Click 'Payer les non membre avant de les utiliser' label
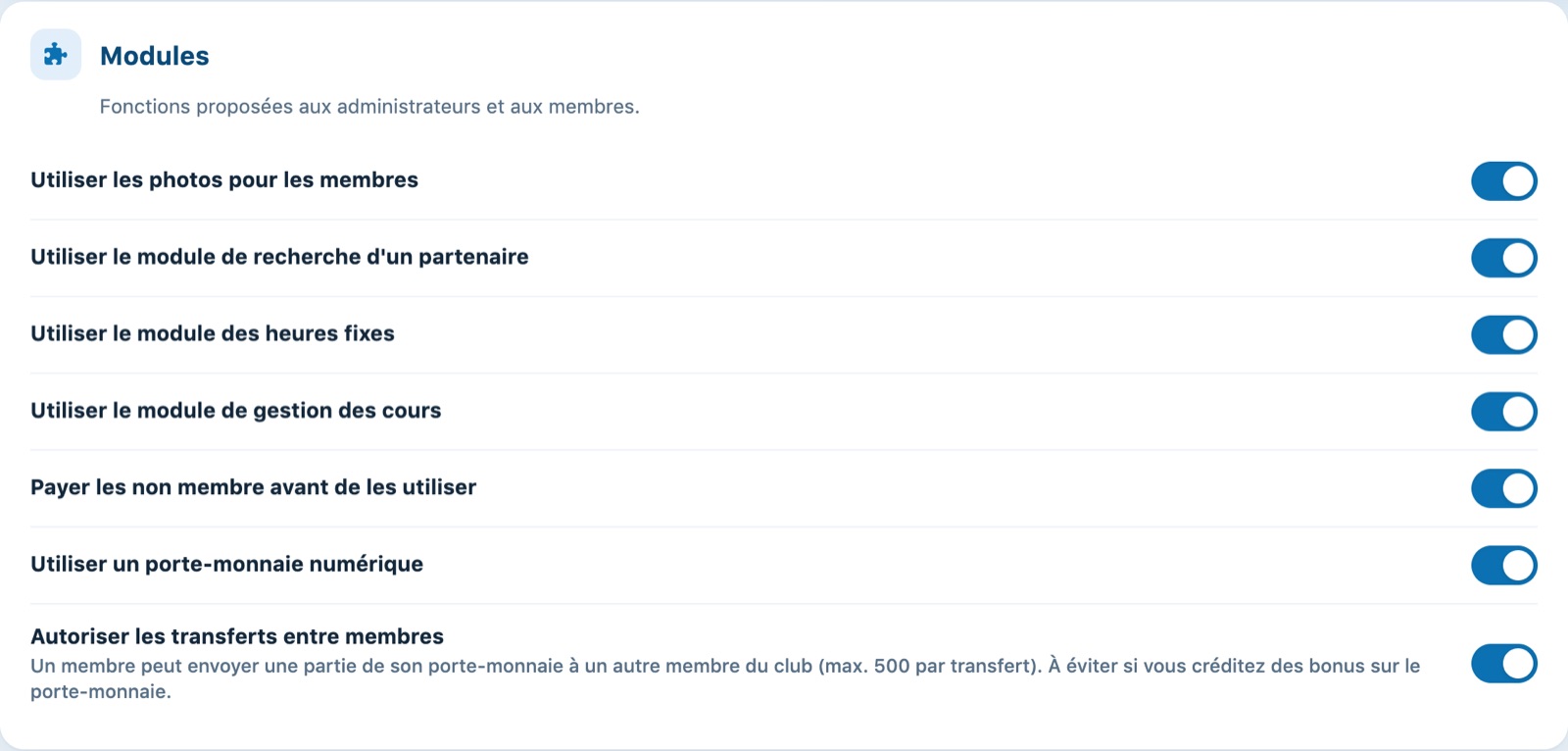The height and width of the screenshot is (751, 1568). tap(254, 487)
